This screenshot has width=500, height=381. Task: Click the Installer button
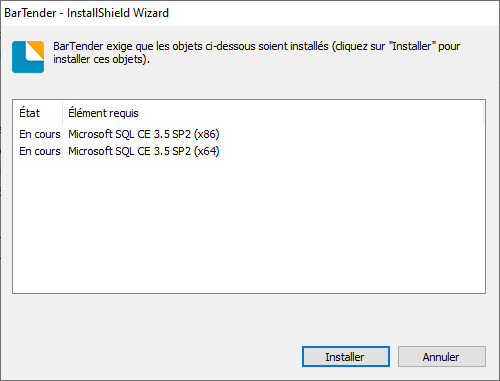pos(346,357)
